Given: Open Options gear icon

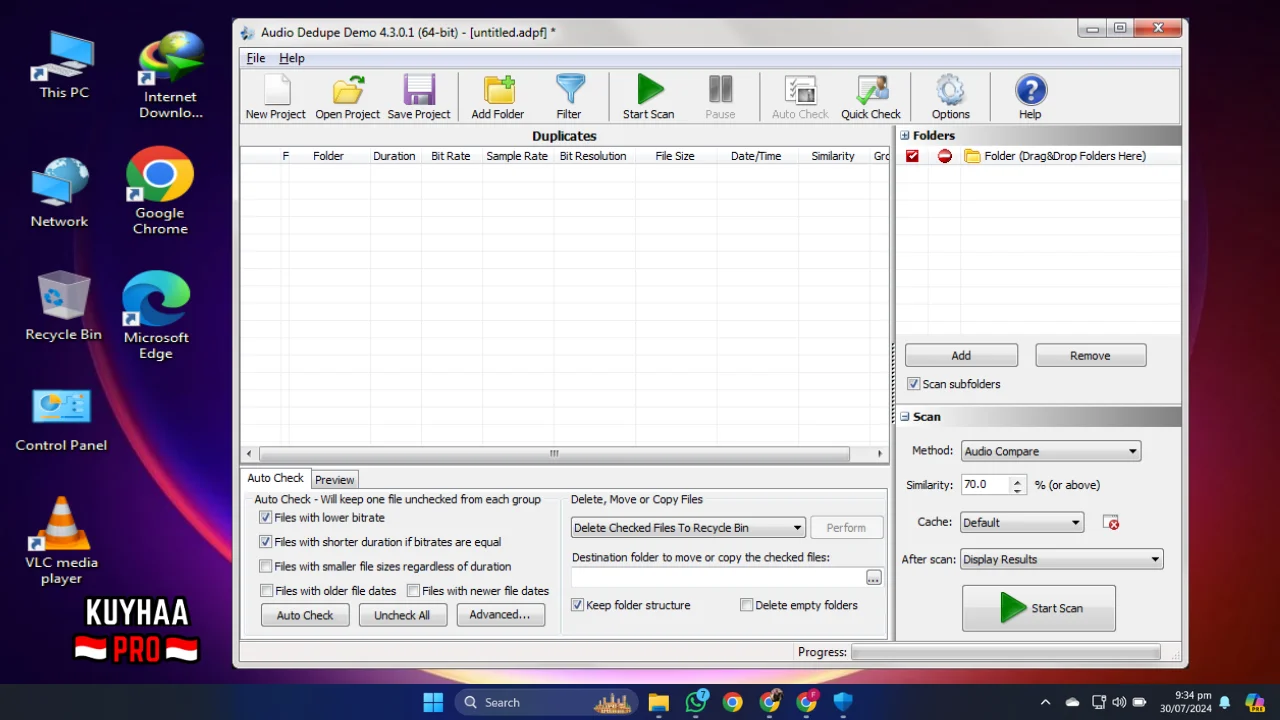Looking at the screenshot, I should 950,91.
